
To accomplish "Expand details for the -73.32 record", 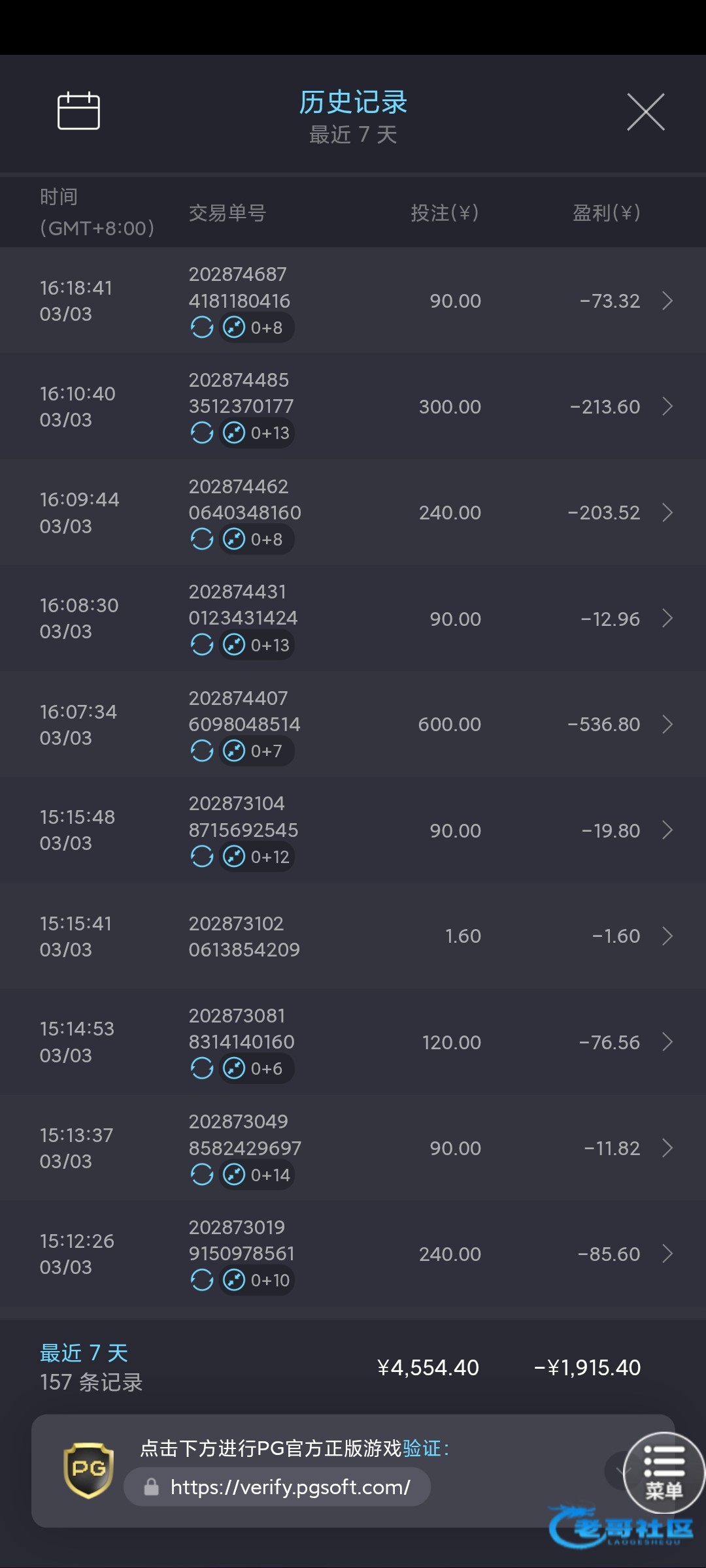I will (667, 301).
